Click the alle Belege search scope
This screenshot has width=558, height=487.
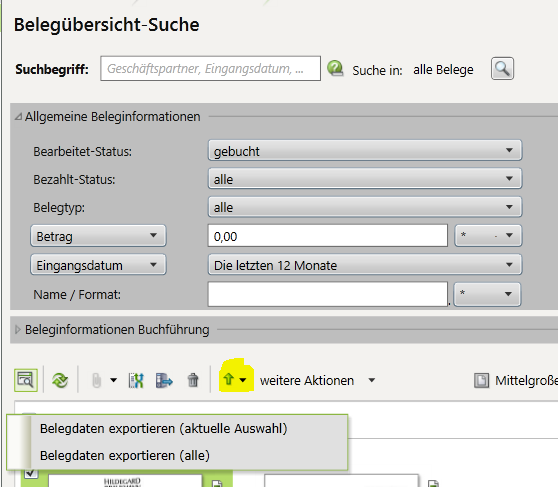pyautogui.click(x=443, y=70)
